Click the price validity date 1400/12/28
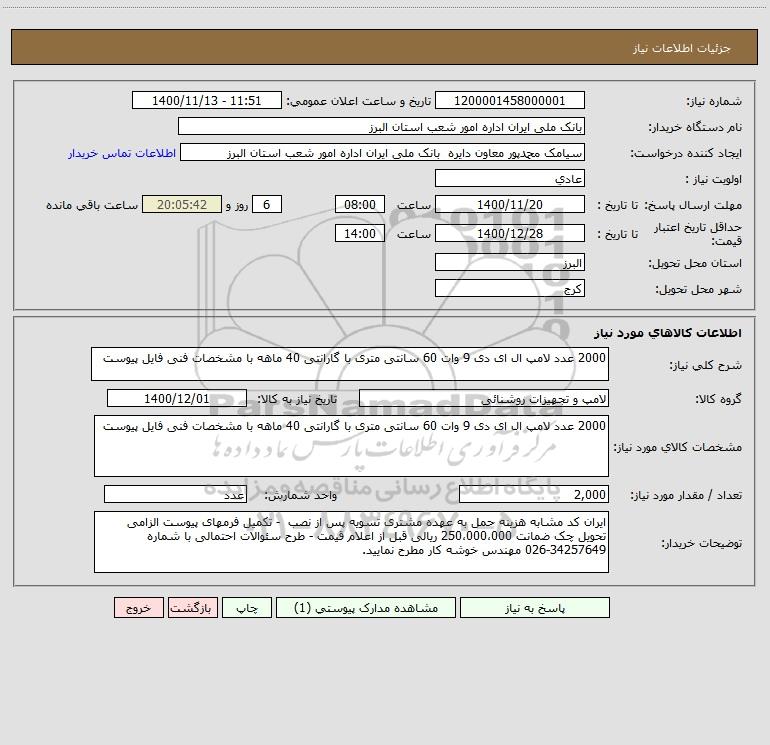The height and width of the screenshot is (745, 770). [510, 233]
